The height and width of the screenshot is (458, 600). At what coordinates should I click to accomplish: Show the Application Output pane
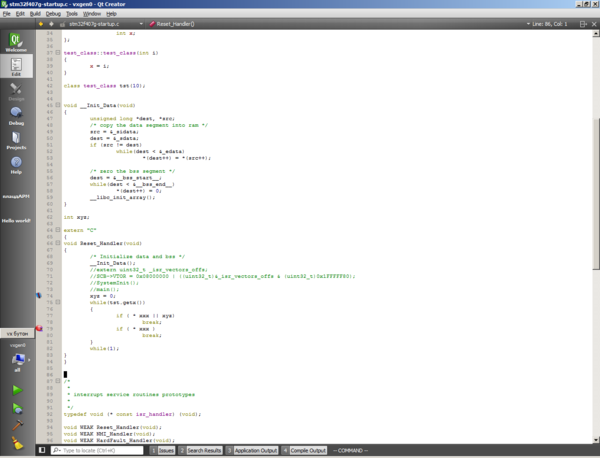tap(252, 450)
